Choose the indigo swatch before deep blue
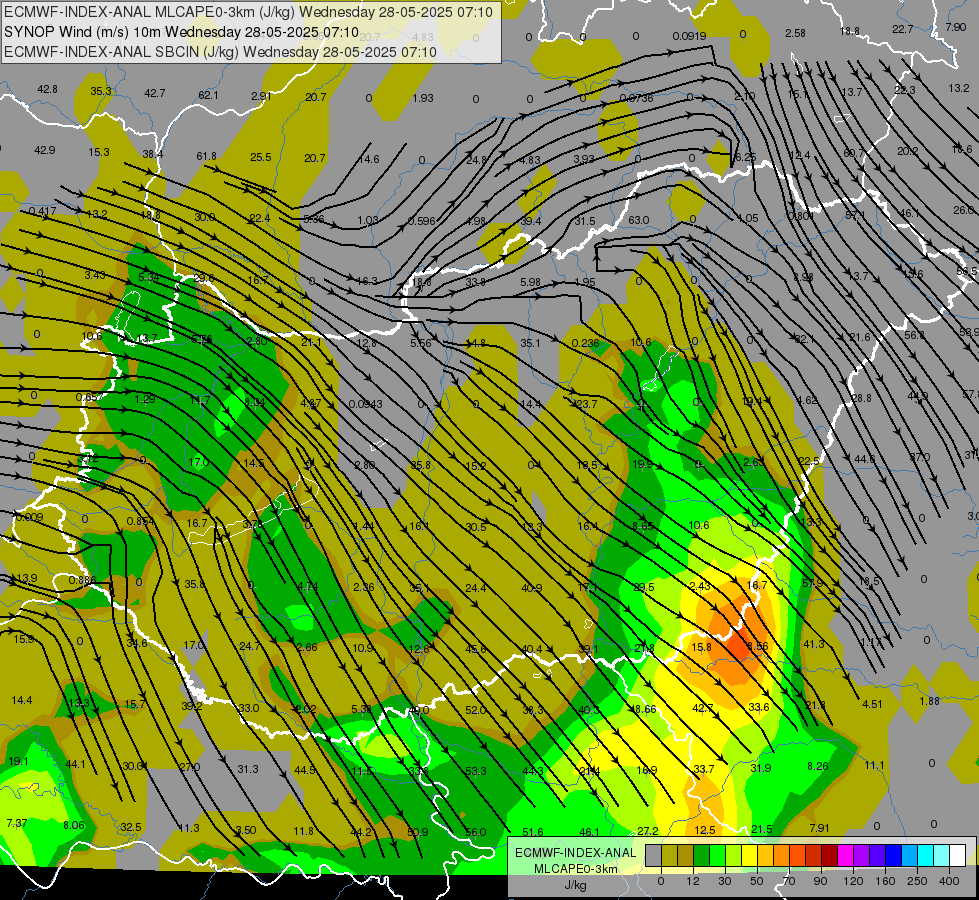979x900 pixels. point(878,855)
